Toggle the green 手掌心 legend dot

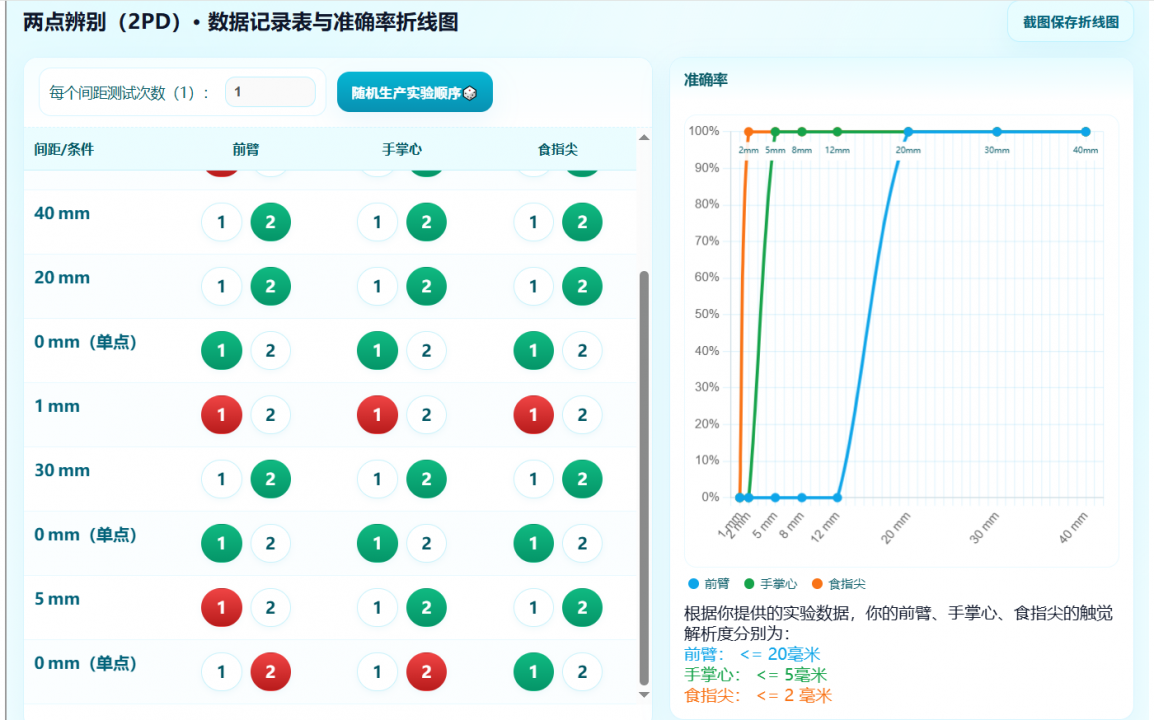pyautogui.click(x=750, y=583)
